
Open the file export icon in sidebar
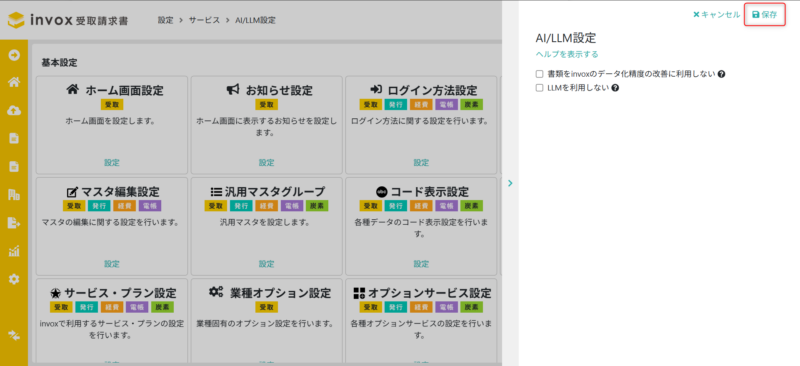click(14, 223)
